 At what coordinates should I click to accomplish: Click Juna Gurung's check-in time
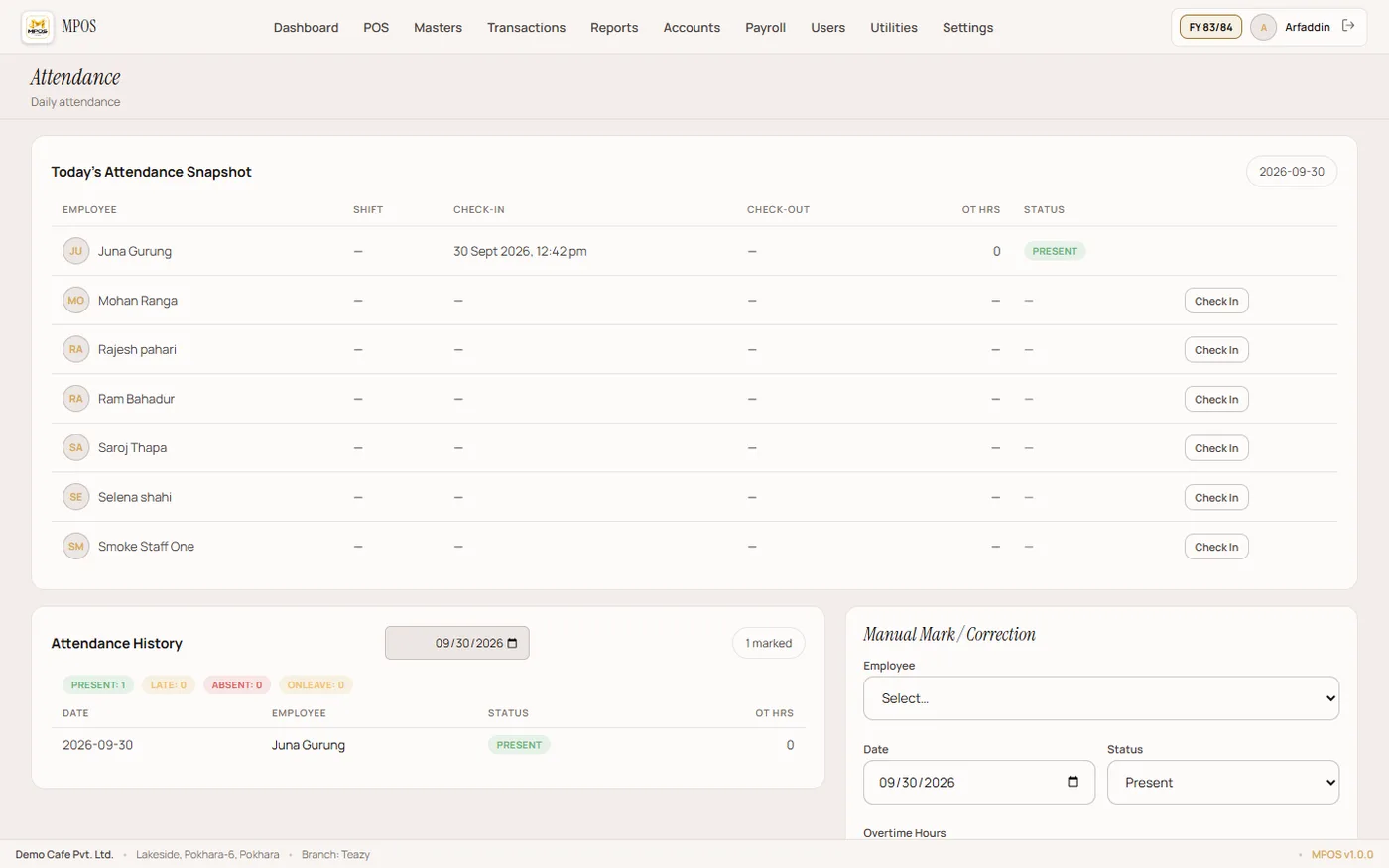(520, 251)
